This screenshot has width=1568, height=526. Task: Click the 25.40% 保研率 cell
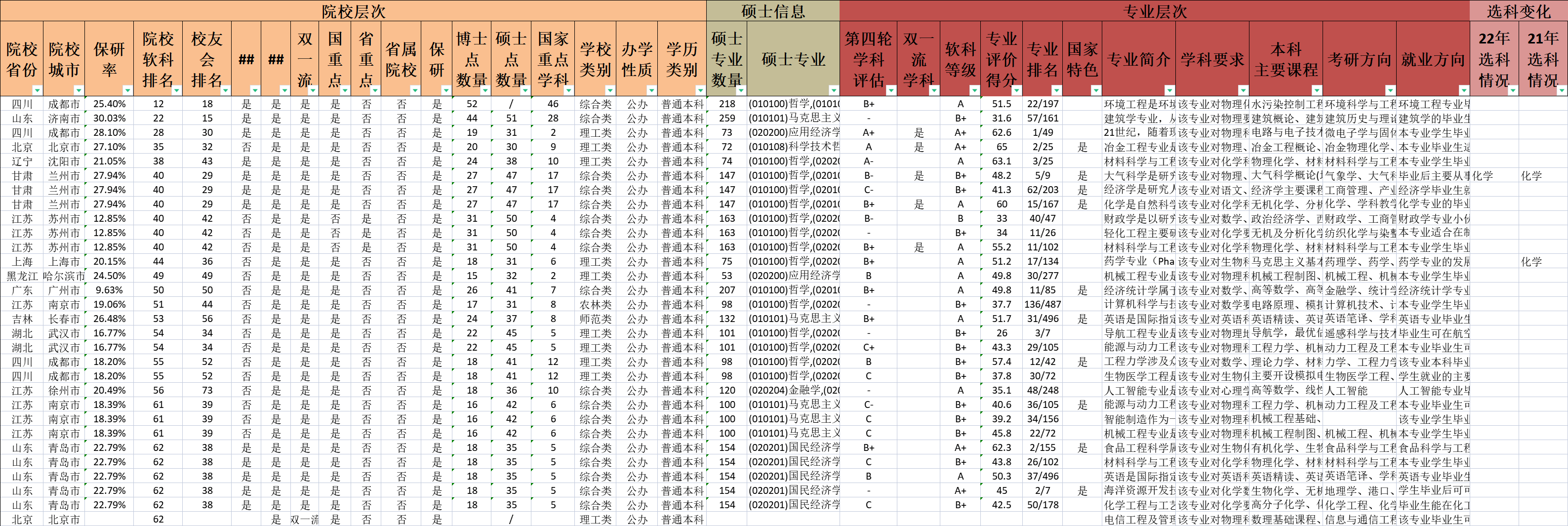click(x=109, y=104)
